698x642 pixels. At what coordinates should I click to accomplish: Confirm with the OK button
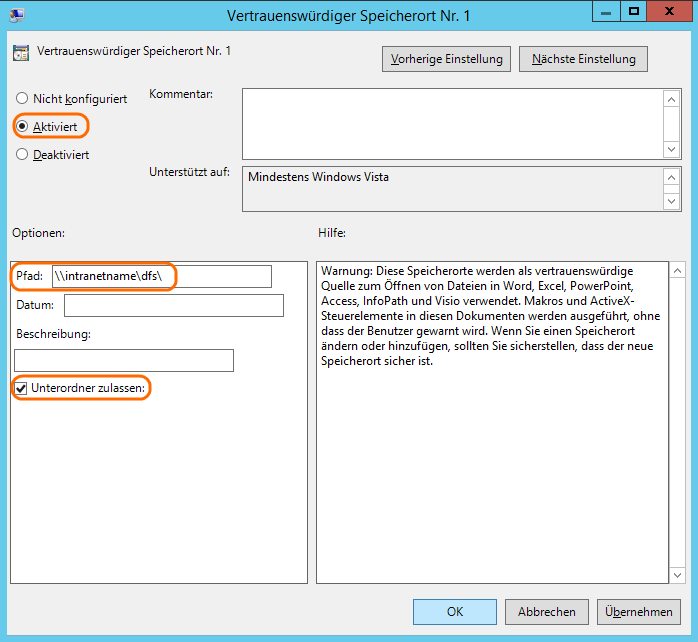tap(455, 611)
